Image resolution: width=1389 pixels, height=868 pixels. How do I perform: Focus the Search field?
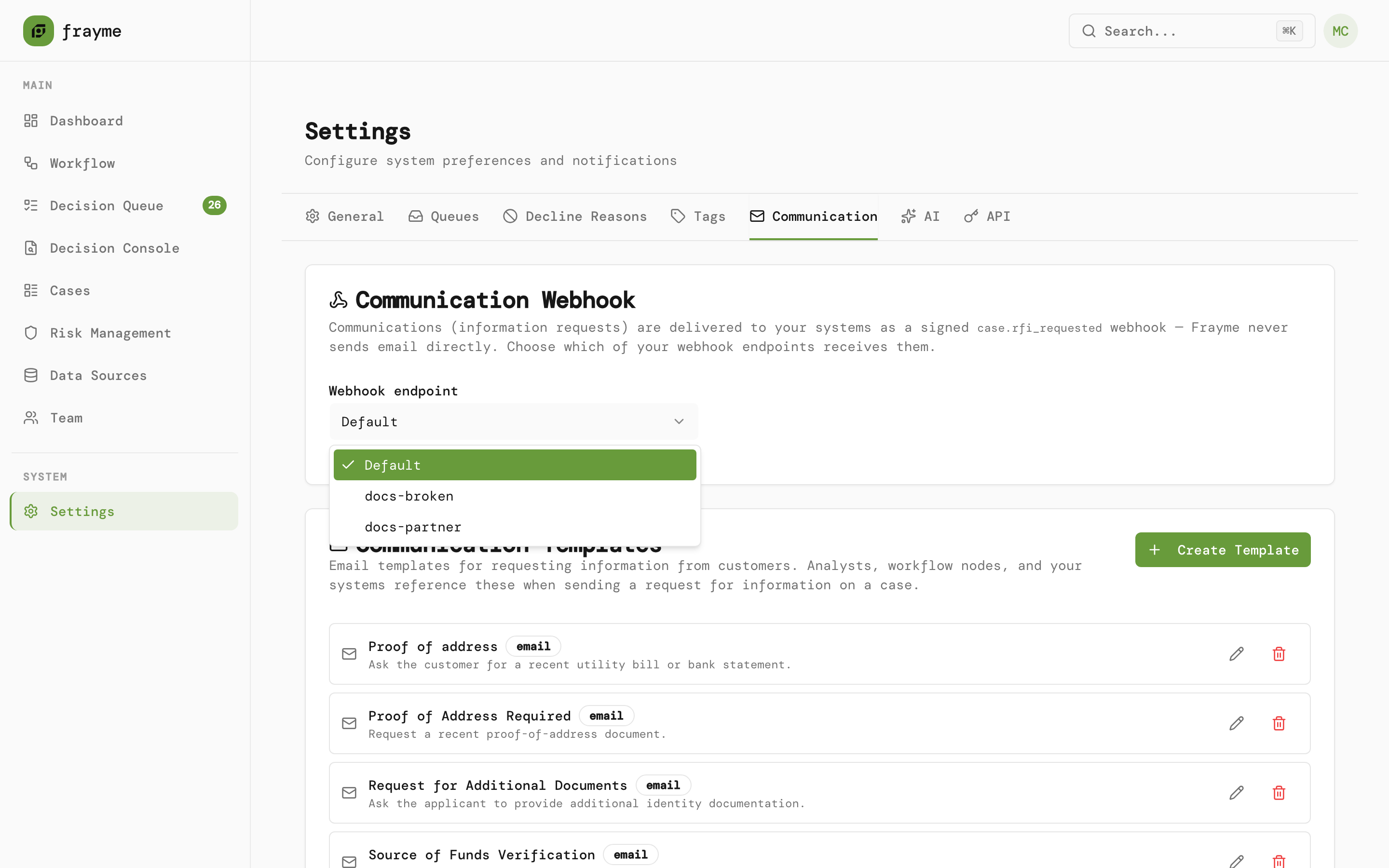point(1192,31)
